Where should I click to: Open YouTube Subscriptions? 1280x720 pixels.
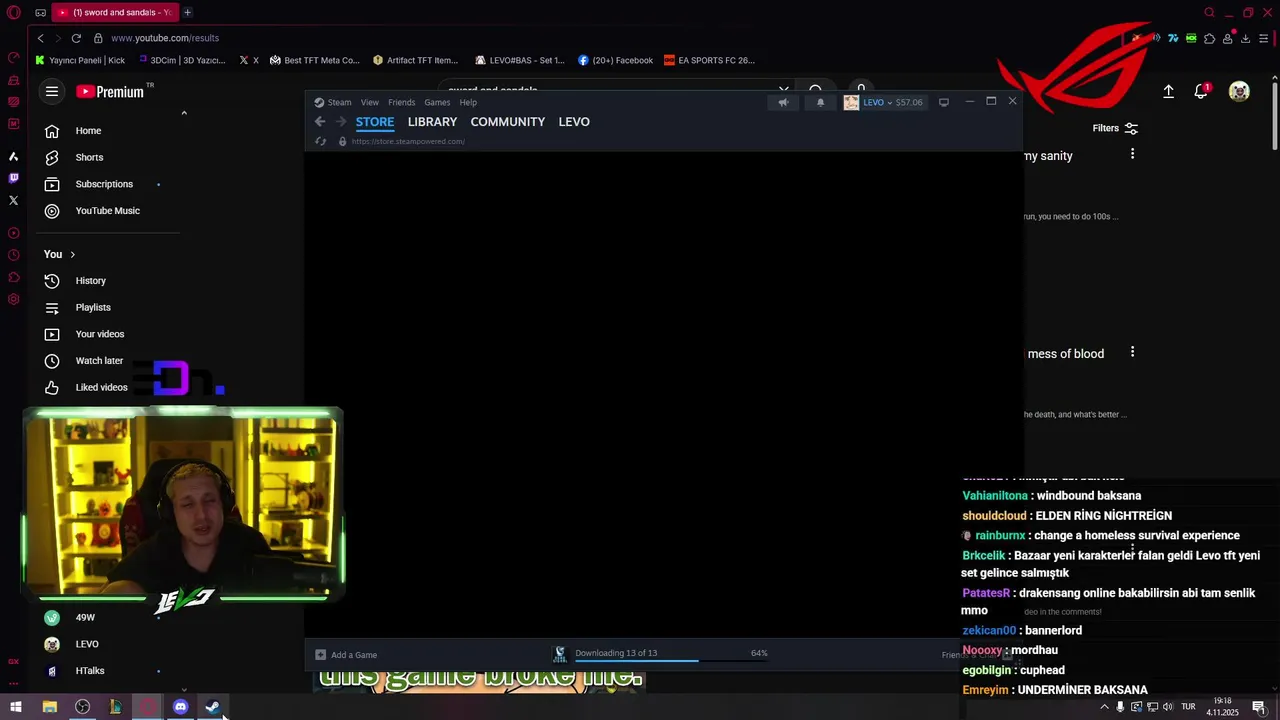104,184
